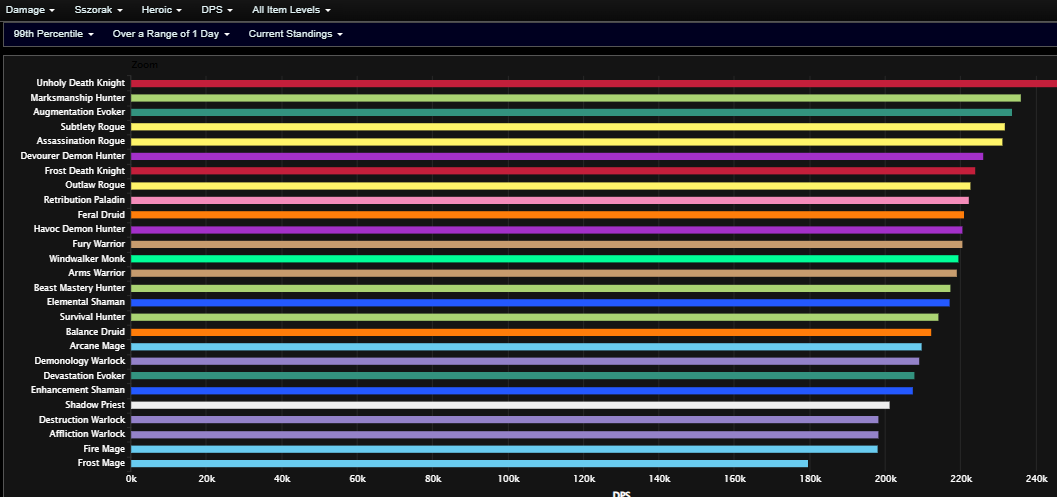Click the Augmentation Evoker teal bar
Viewport: 1057px width, 497px height.
click(x=571, y=113)
